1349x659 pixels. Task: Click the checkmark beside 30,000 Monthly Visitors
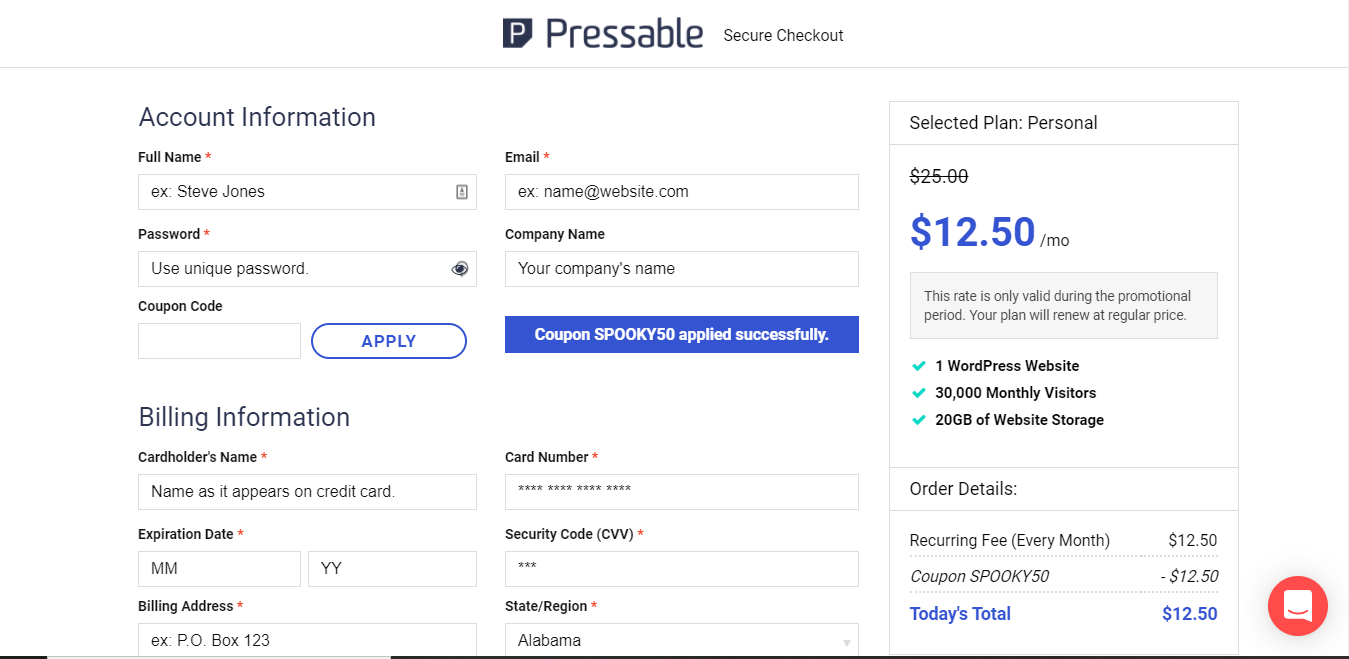click(x=918, y=393)
